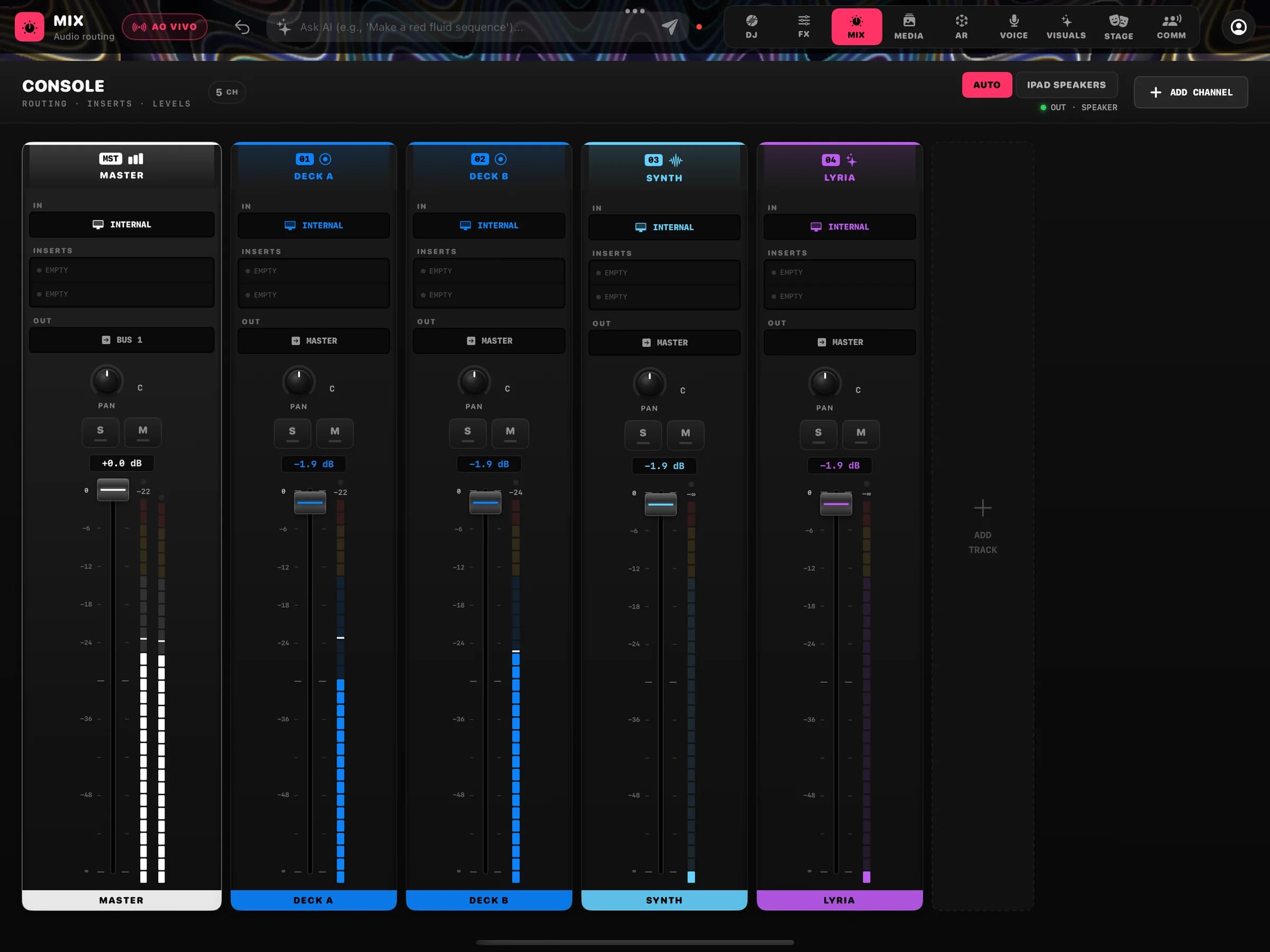Open Lyria second EMPTY insert slot
Viewport: 1270px width, 952px height.
point(839,296)
